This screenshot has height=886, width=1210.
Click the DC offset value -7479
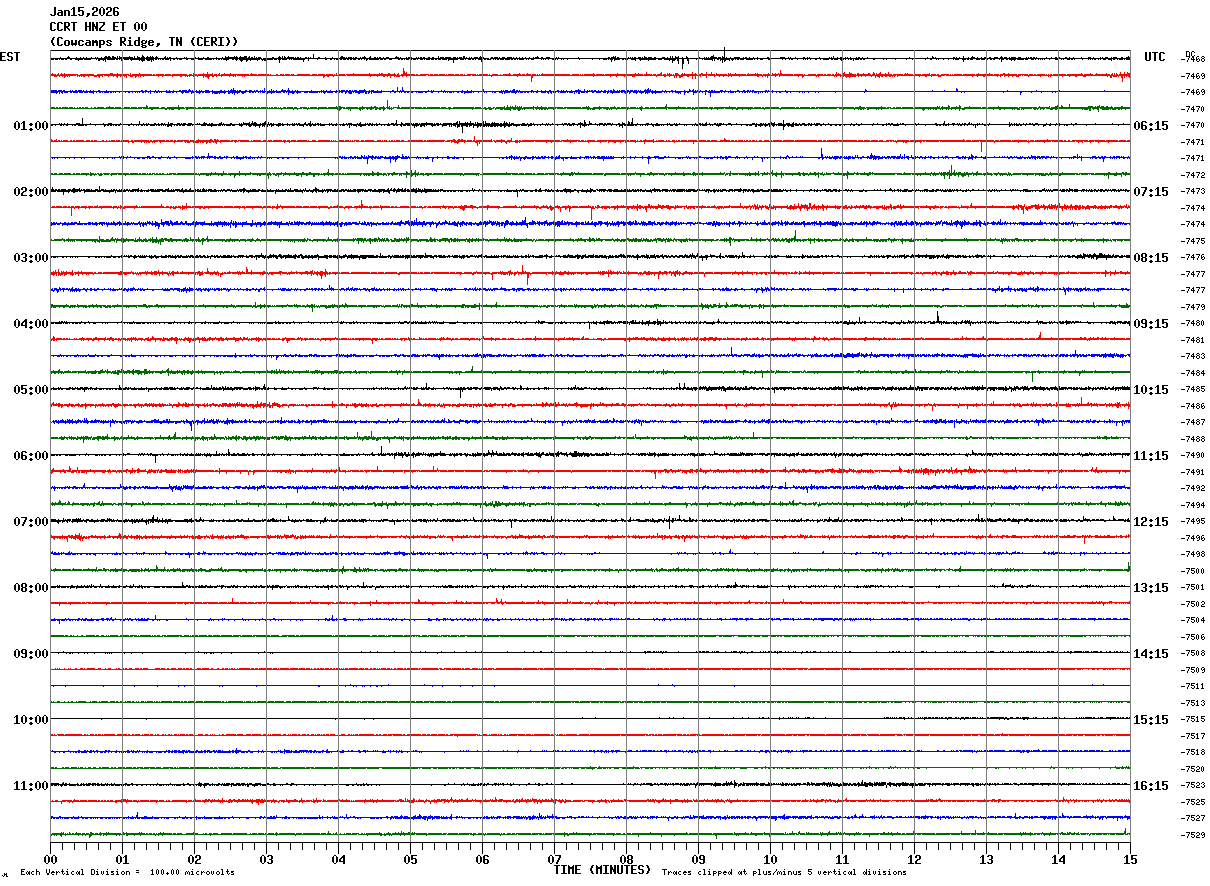pyautogui.click(x=1193, y=307)
